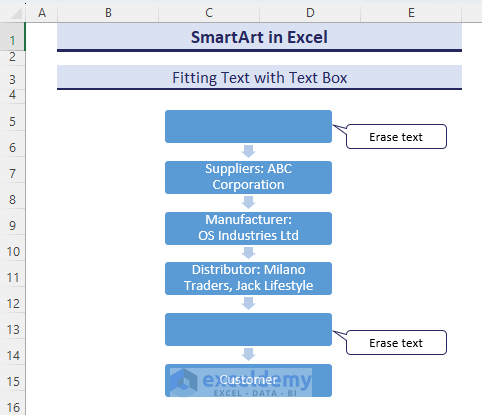
Task: Select column C header
Action: coord(209,13)
